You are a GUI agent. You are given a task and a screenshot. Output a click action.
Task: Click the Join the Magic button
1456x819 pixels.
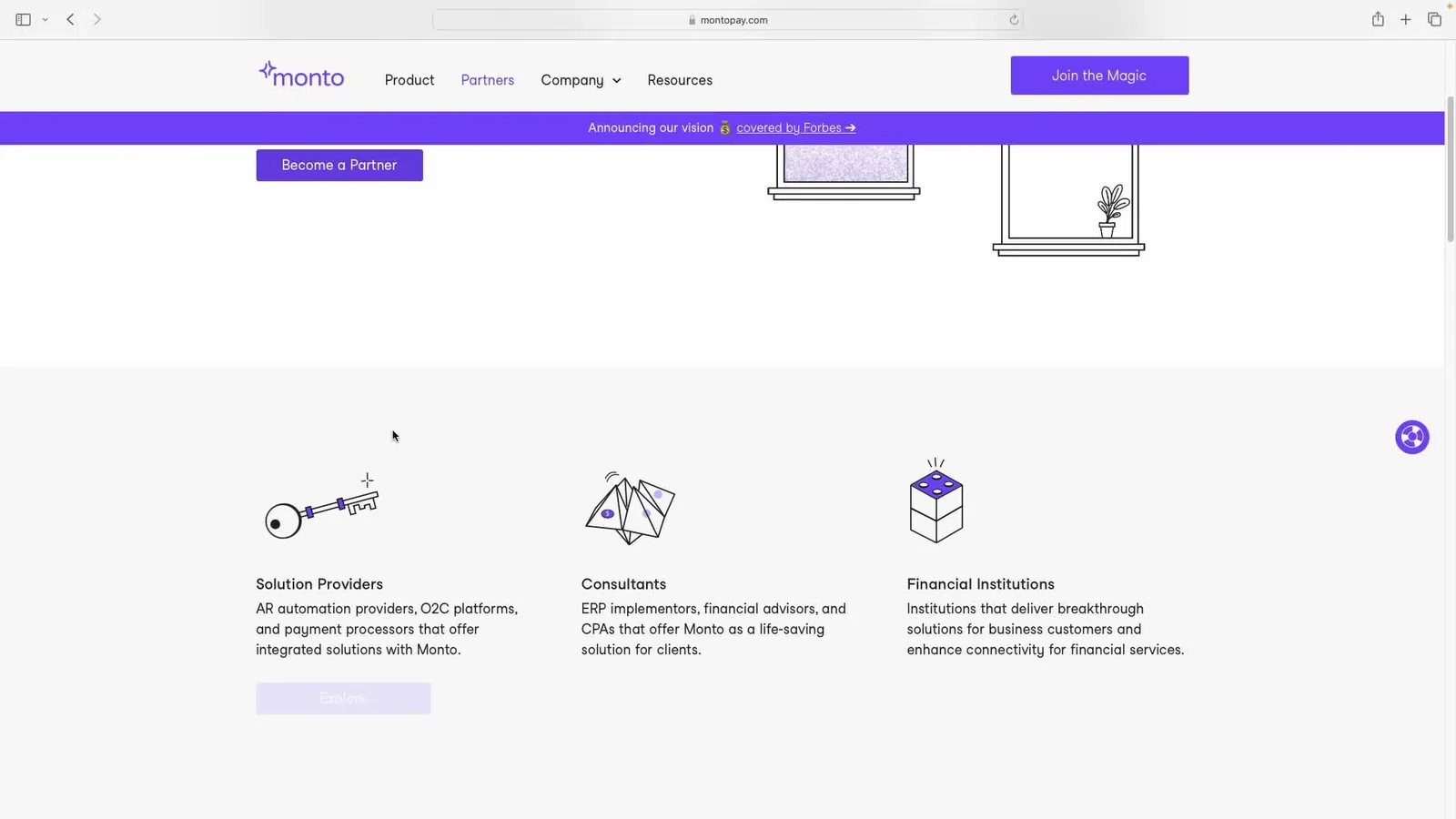coord(1099,76)
